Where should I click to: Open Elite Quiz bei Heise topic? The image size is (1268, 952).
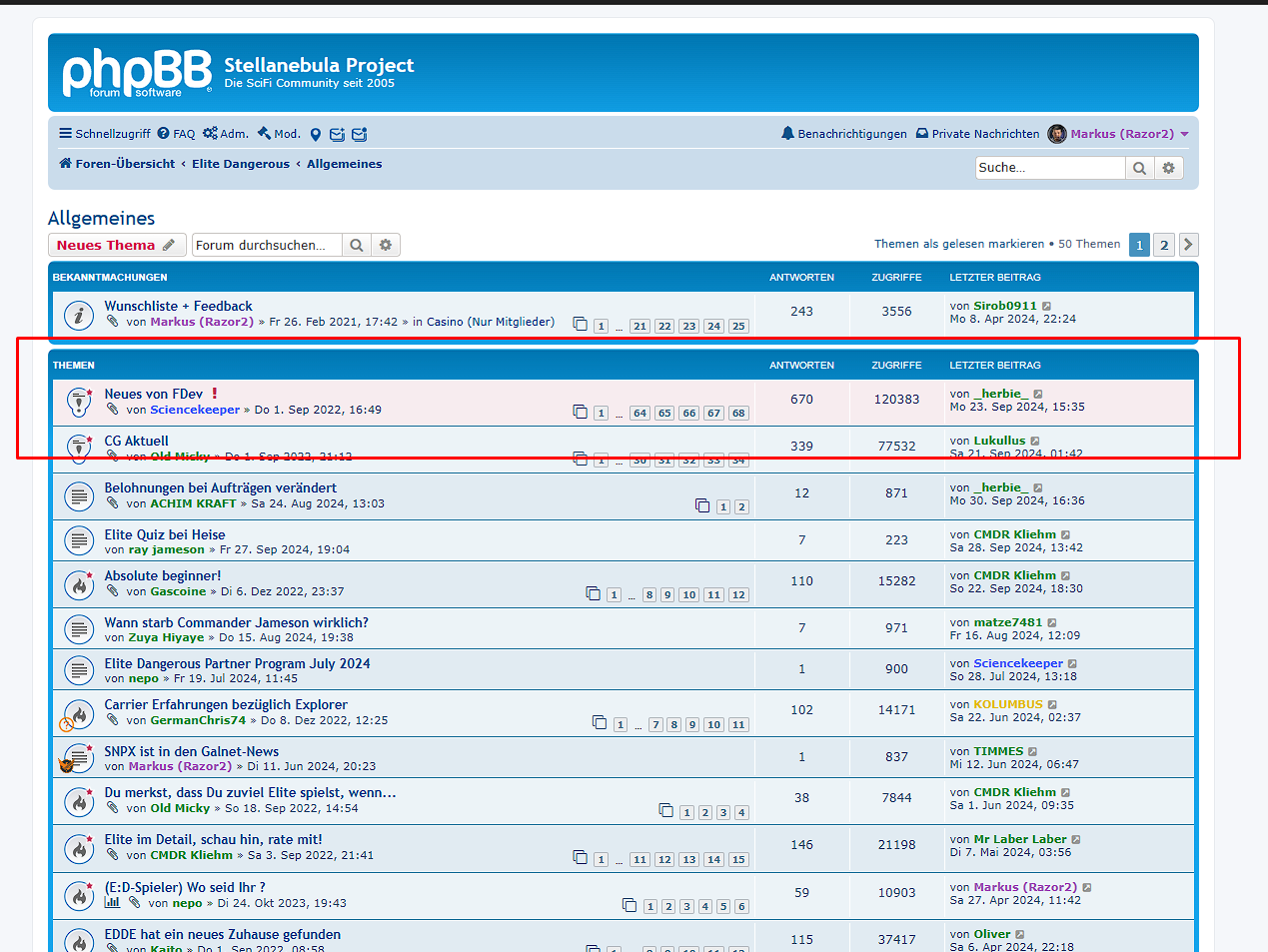pyautogui.click(x=165, y=534)
